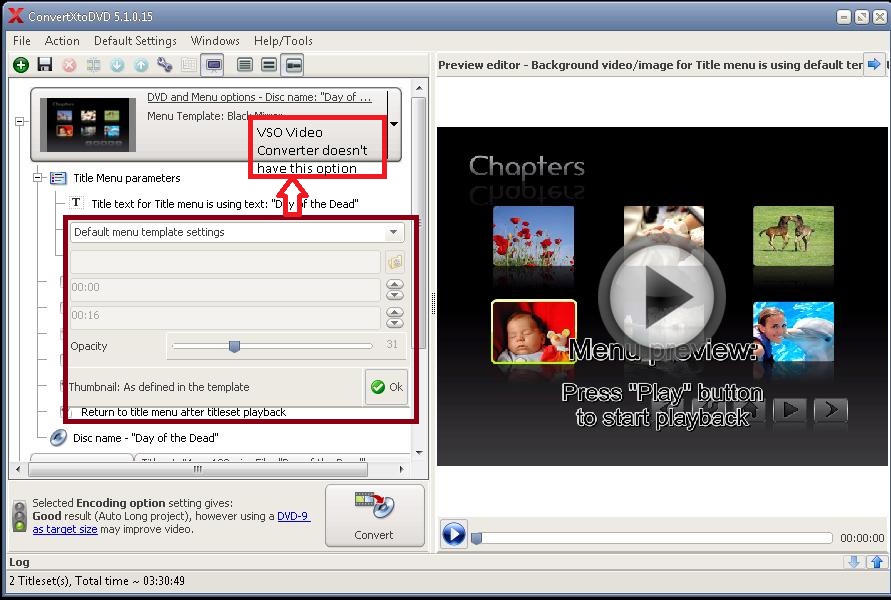Select the sleeping baby chapter thumbnail
This screenshot has height=600, width=891.
[533, 332]
